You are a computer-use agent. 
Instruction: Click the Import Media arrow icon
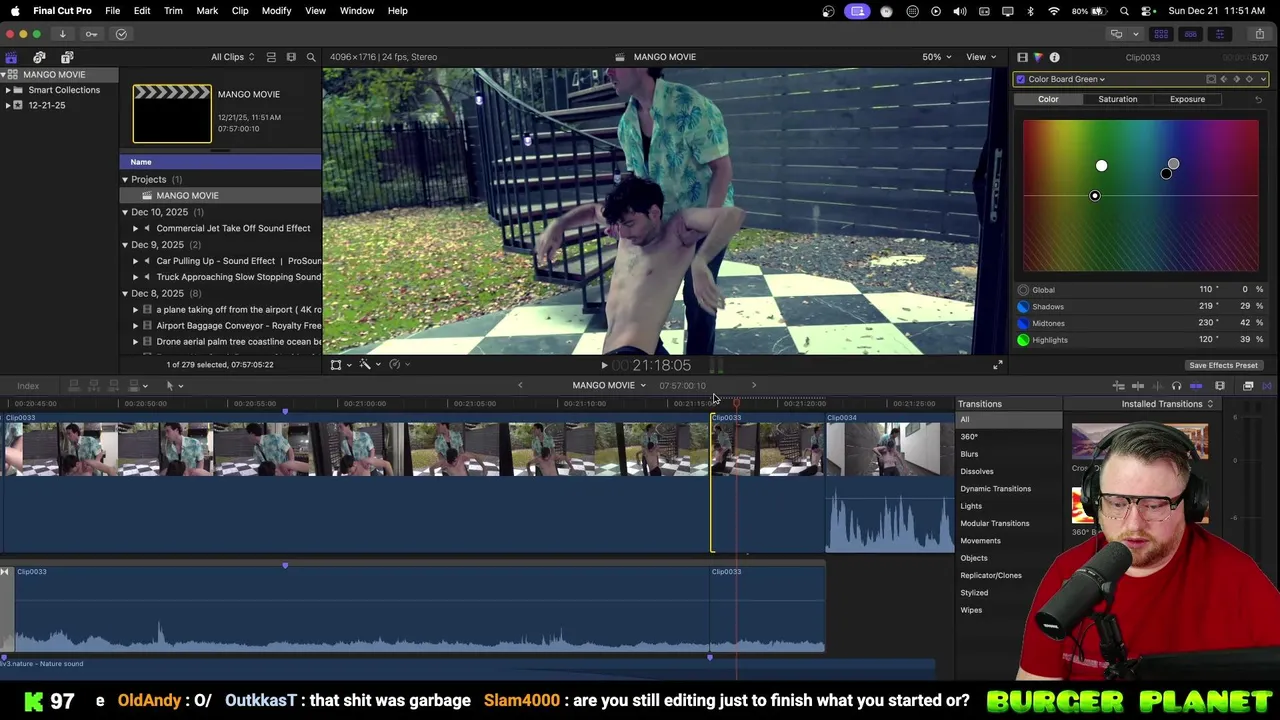pos(62,34)
